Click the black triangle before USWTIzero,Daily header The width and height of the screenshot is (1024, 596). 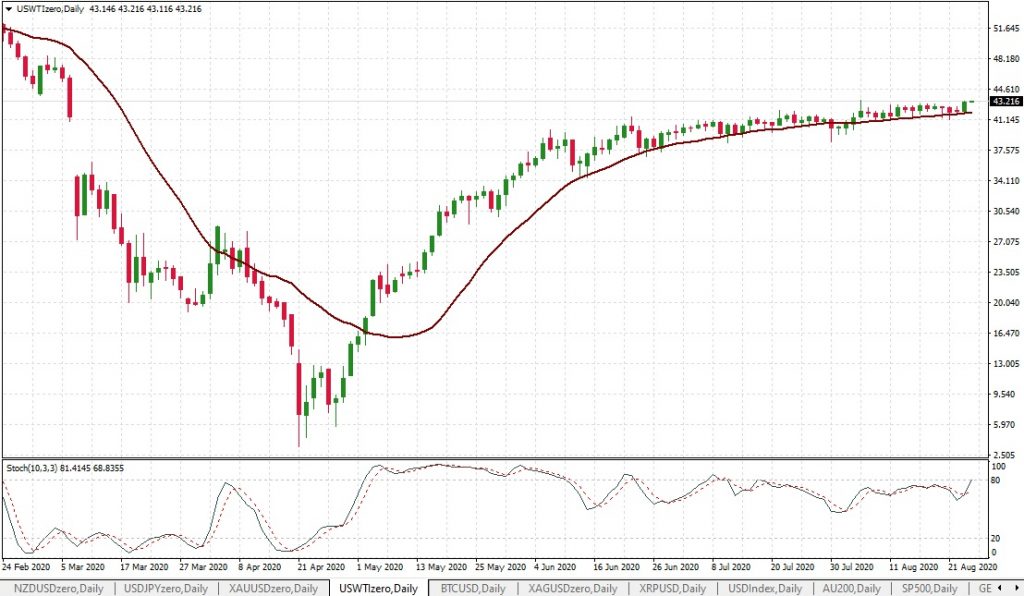click(8, 8)
